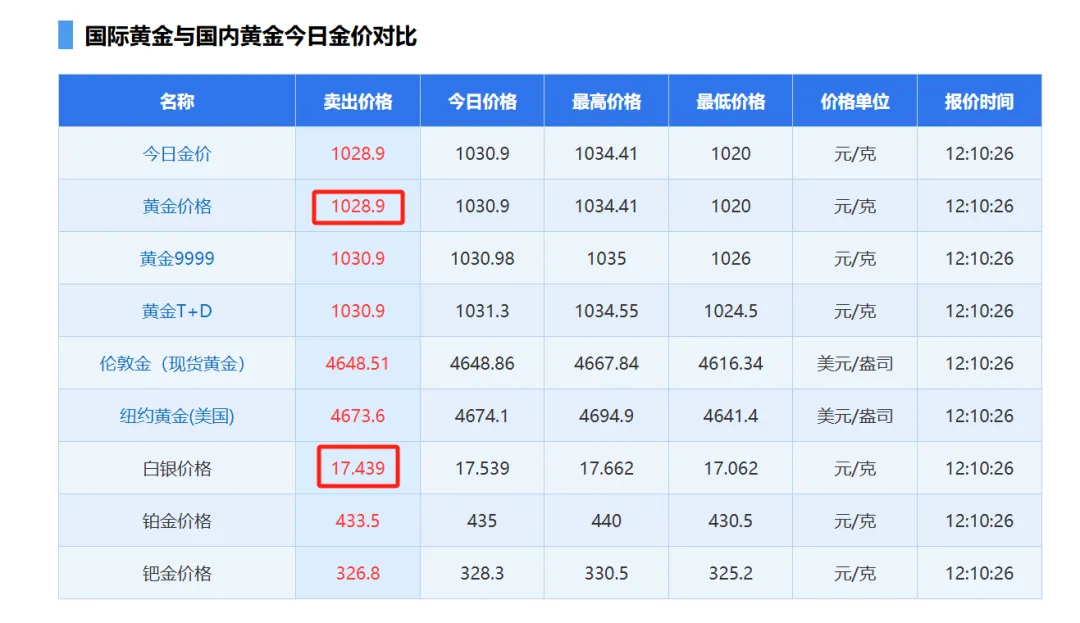1080x623 pixels.
Task: Click highest price 1034.55
Action: [606, 311]
